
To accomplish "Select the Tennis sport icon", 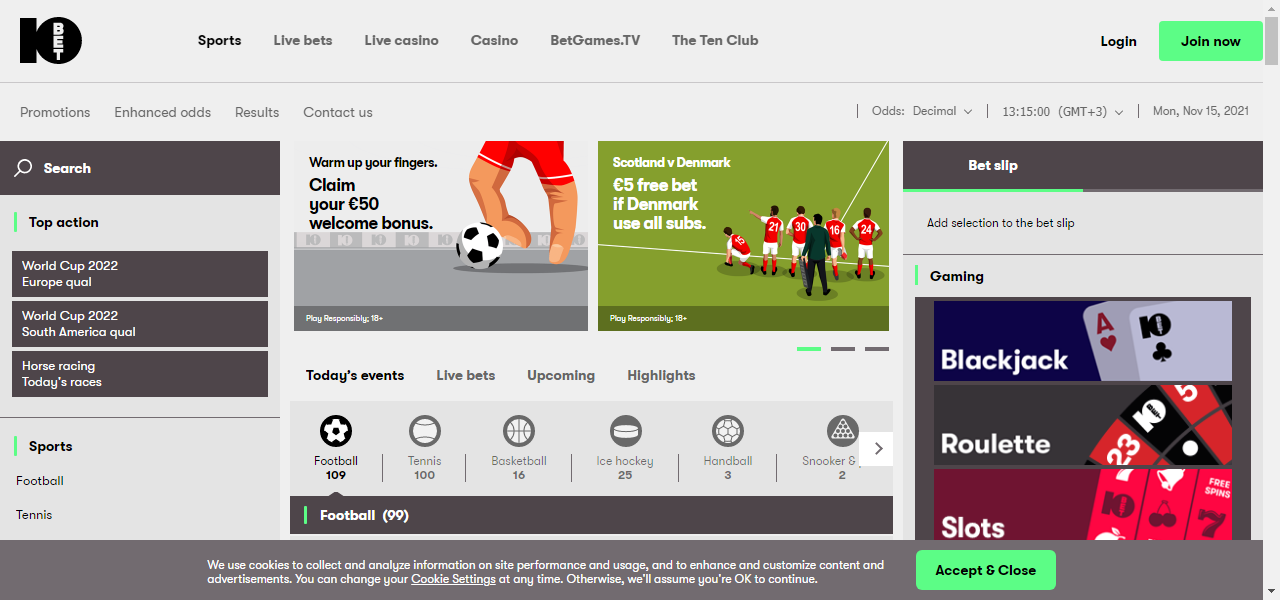I will [425, 432].
